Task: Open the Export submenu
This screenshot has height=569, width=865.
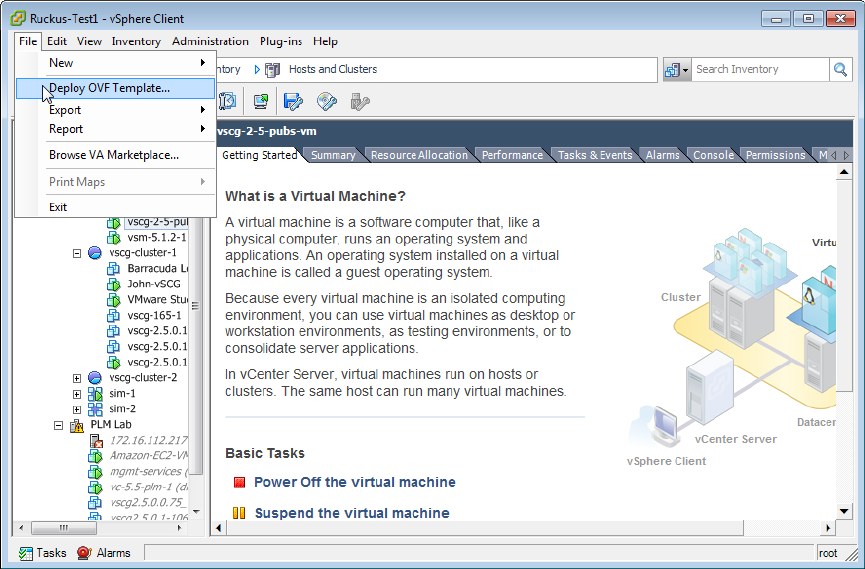Action: (x=115, y=110)
